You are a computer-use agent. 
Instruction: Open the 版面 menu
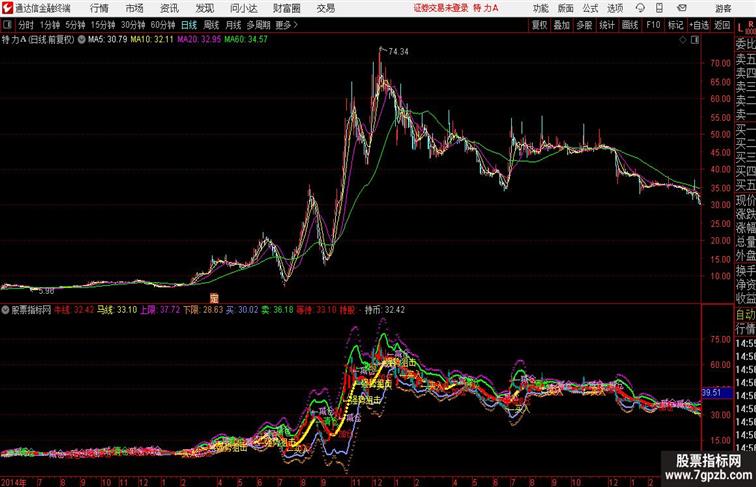[x=566, y=8]
